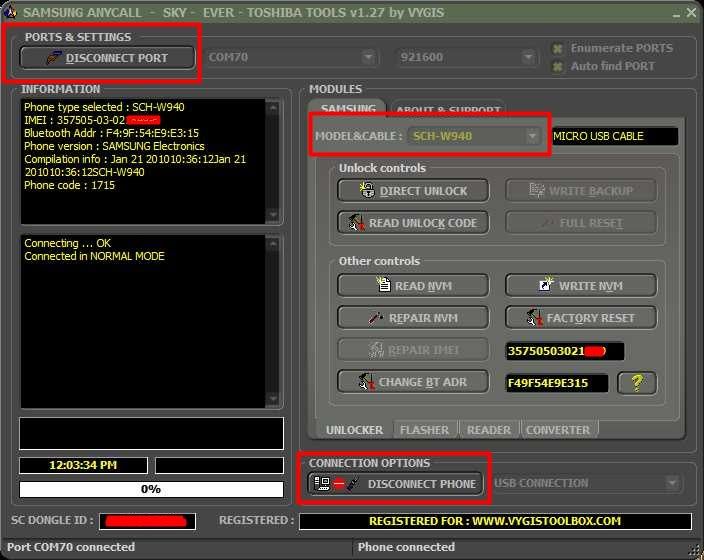Click the 'Phone code : 1715' line

[70, 185]
